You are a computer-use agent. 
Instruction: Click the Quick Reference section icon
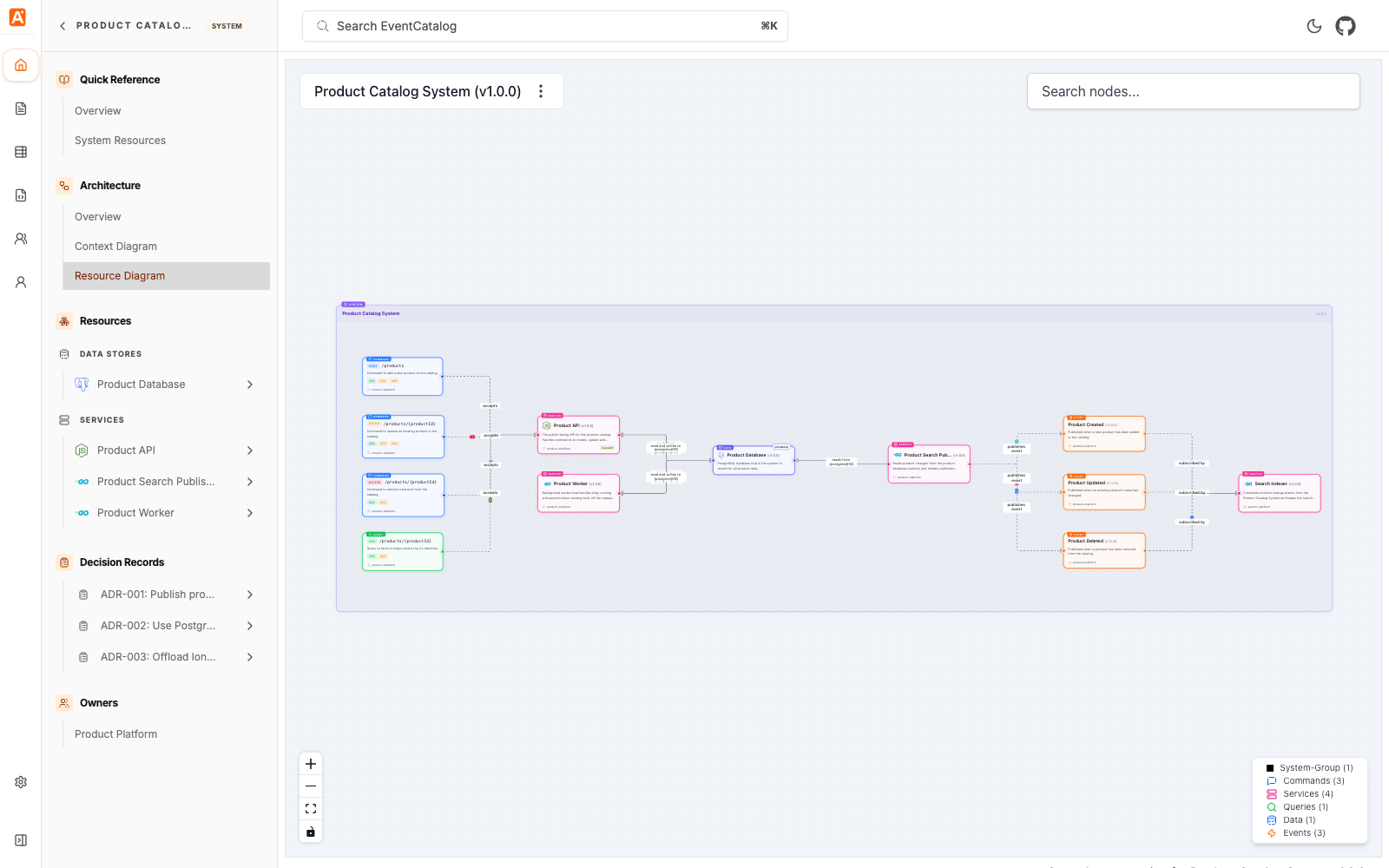coord(64,80)
